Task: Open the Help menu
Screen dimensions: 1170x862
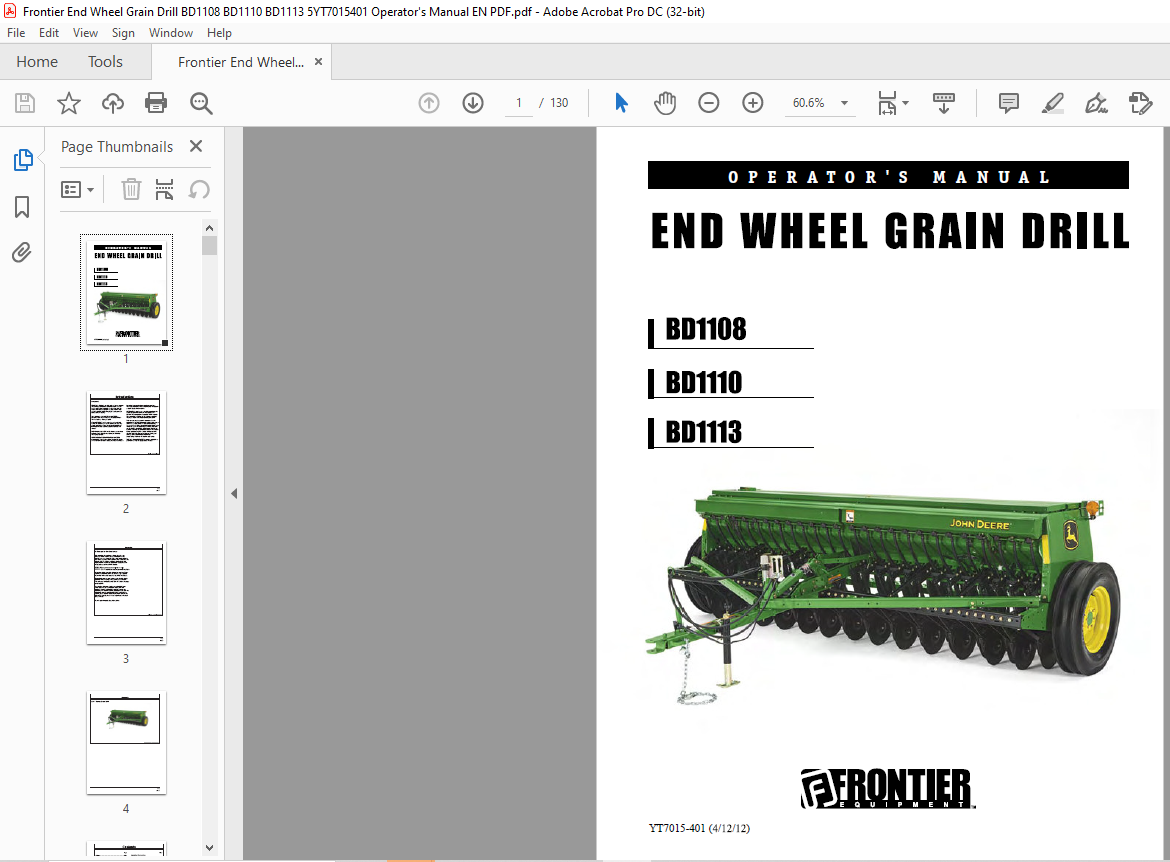Action: point(219,33)
